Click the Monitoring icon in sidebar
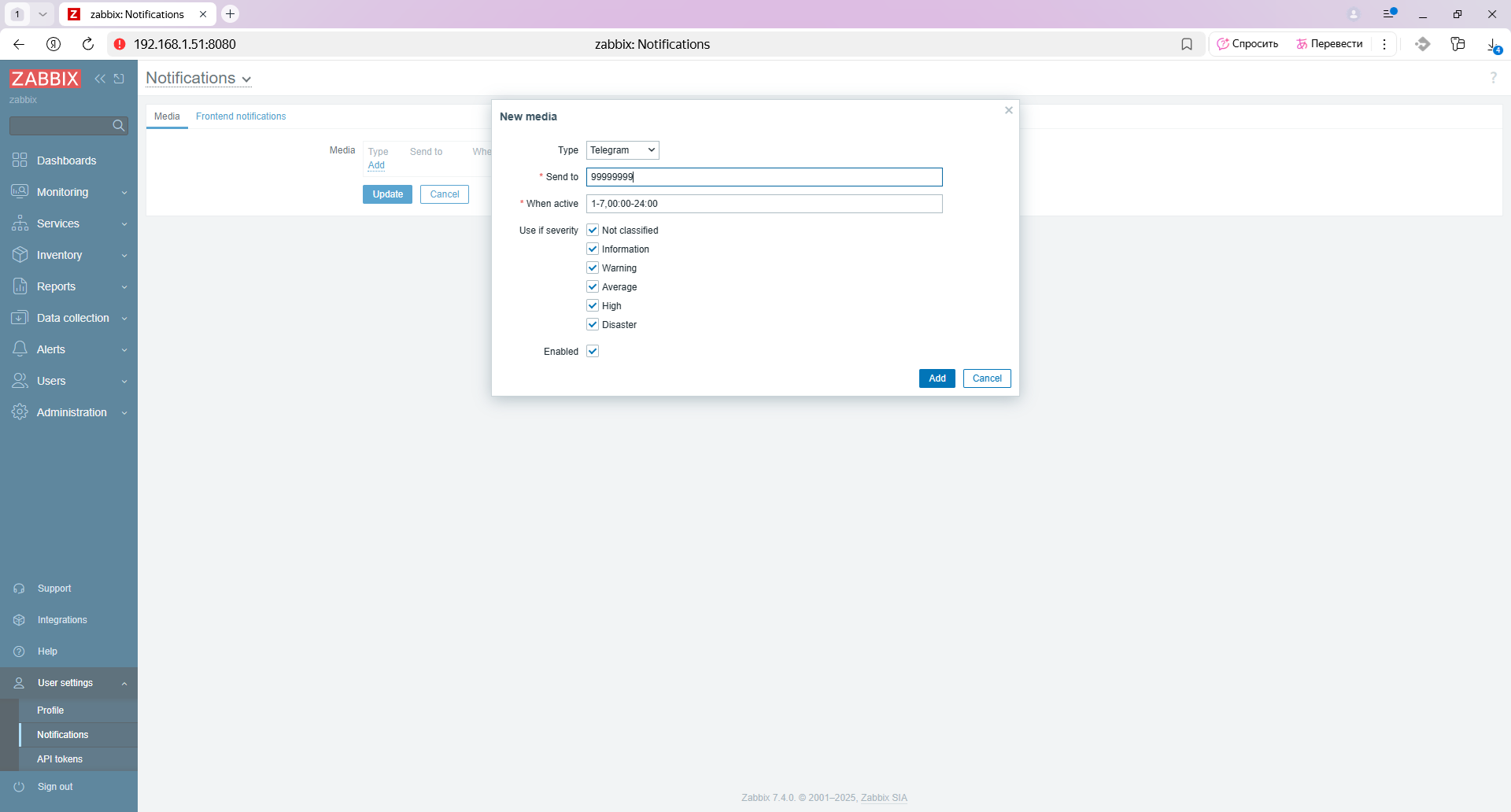This screenshot has width=1511, height=812. [20, 192]
